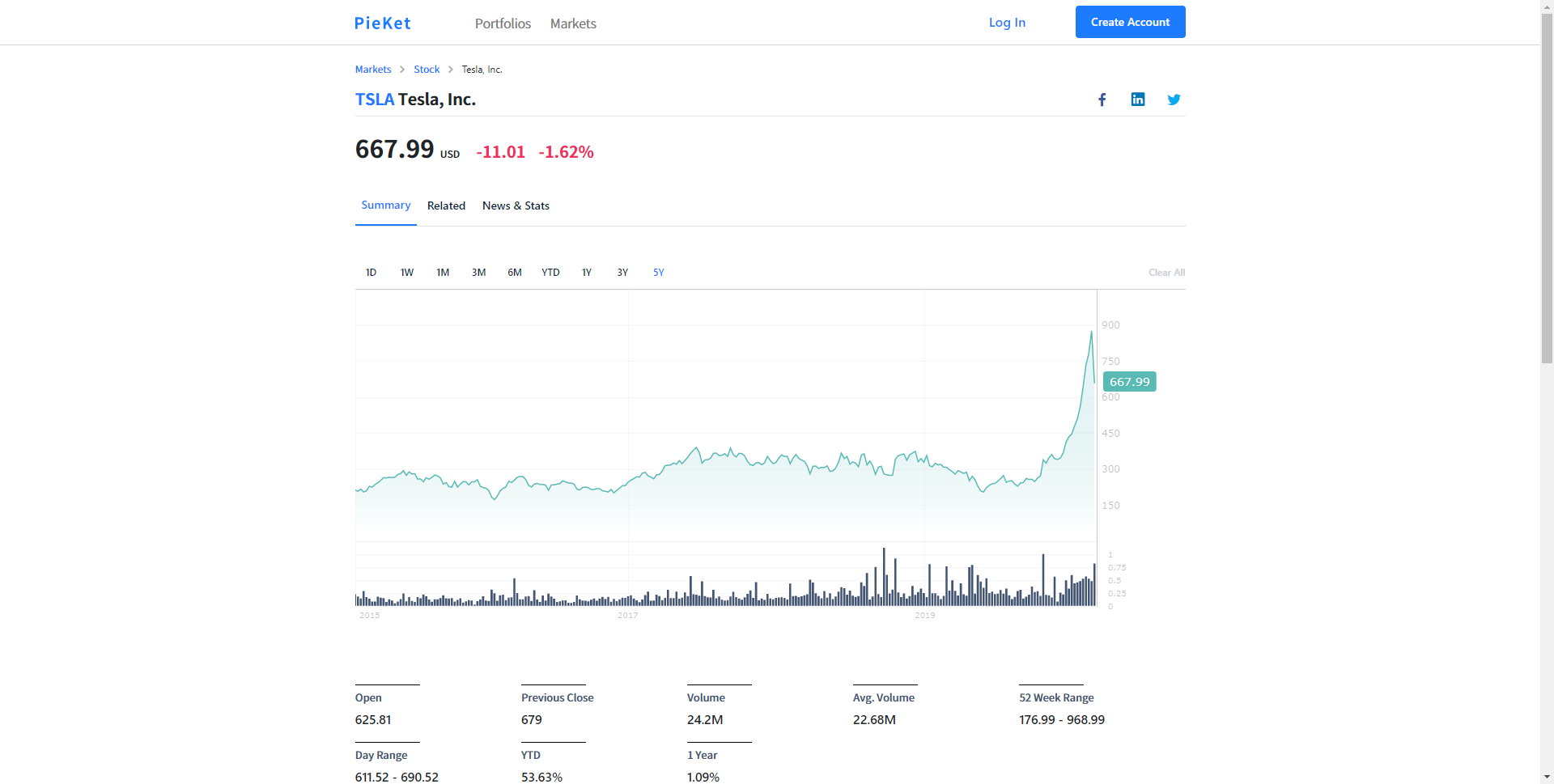Set chart range to 5Y

click(659, 273)
